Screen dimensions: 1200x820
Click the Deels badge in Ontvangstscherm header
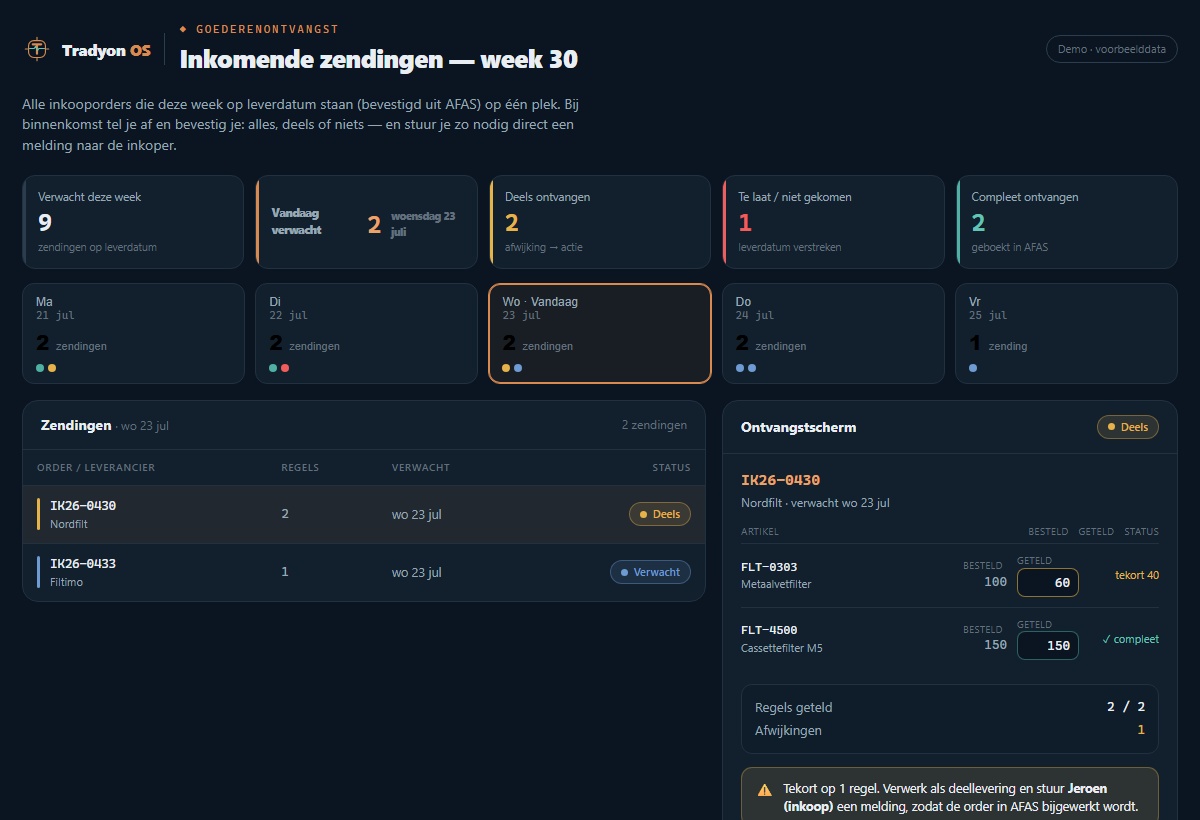click(x=1128, y=427)
